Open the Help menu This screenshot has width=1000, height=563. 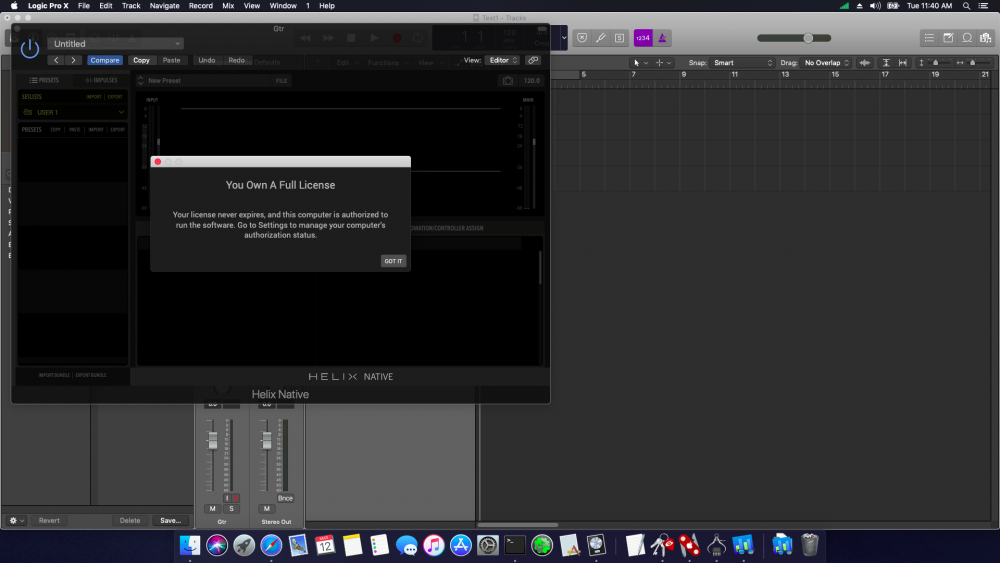pyautogui.click(x=327, y=6)
